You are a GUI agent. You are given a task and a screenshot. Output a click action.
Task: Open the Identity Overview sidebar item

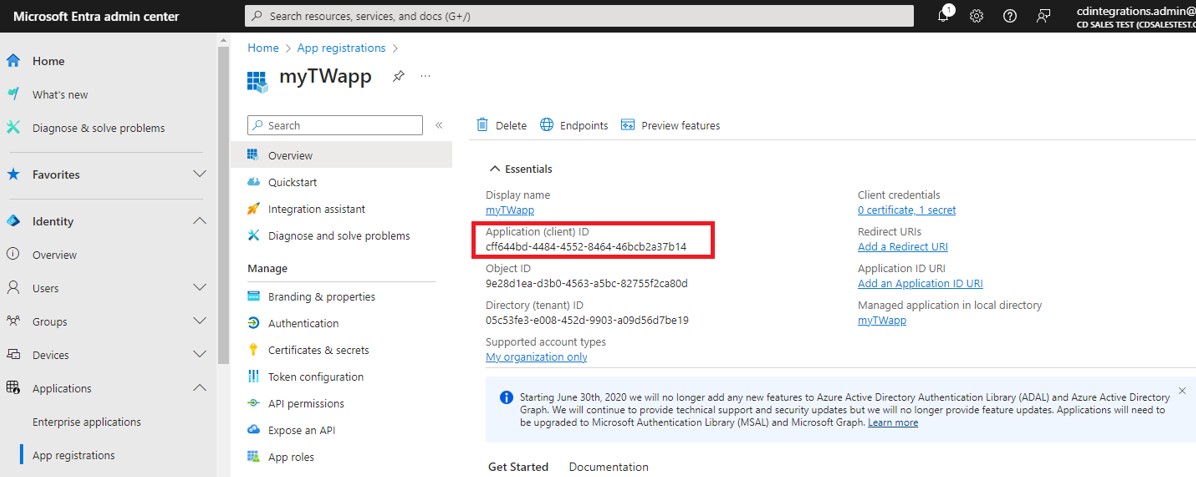54,255
